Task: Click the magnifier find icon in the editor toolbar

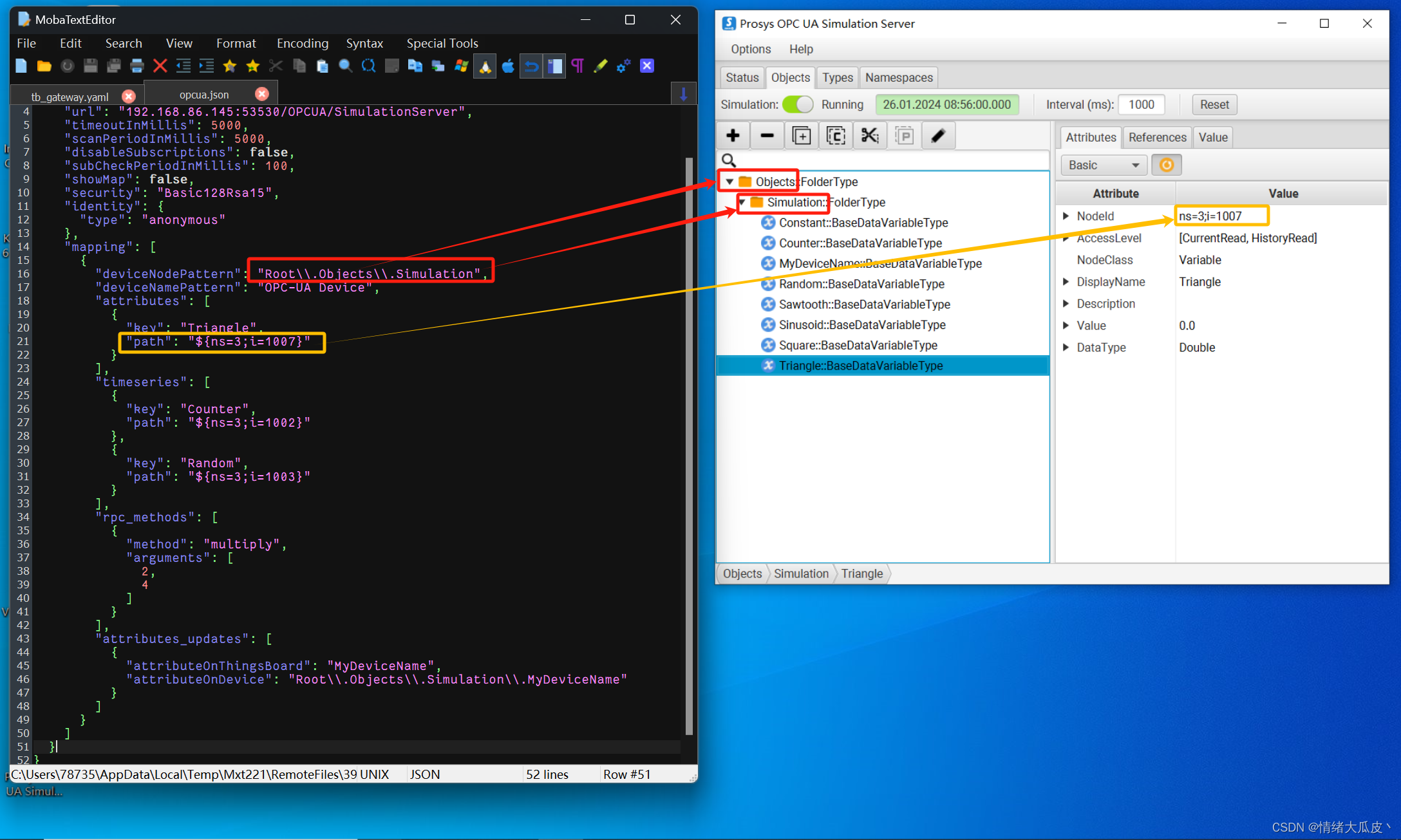Action: click(x=346, y=66)
